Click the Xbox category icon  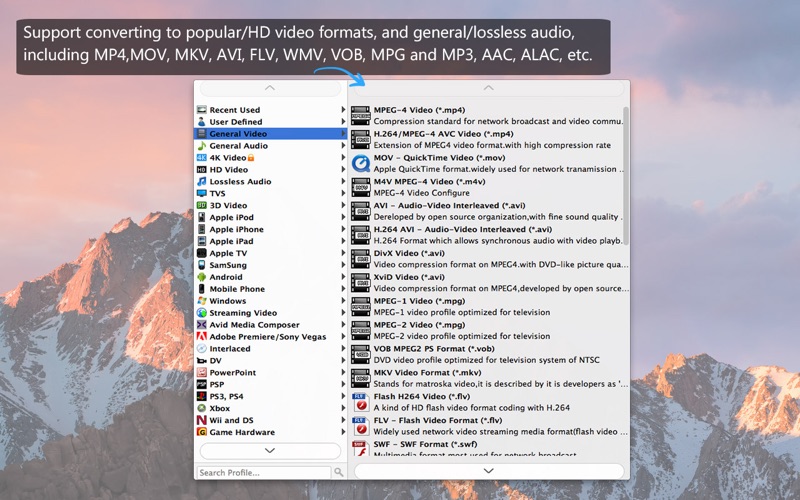202,408
